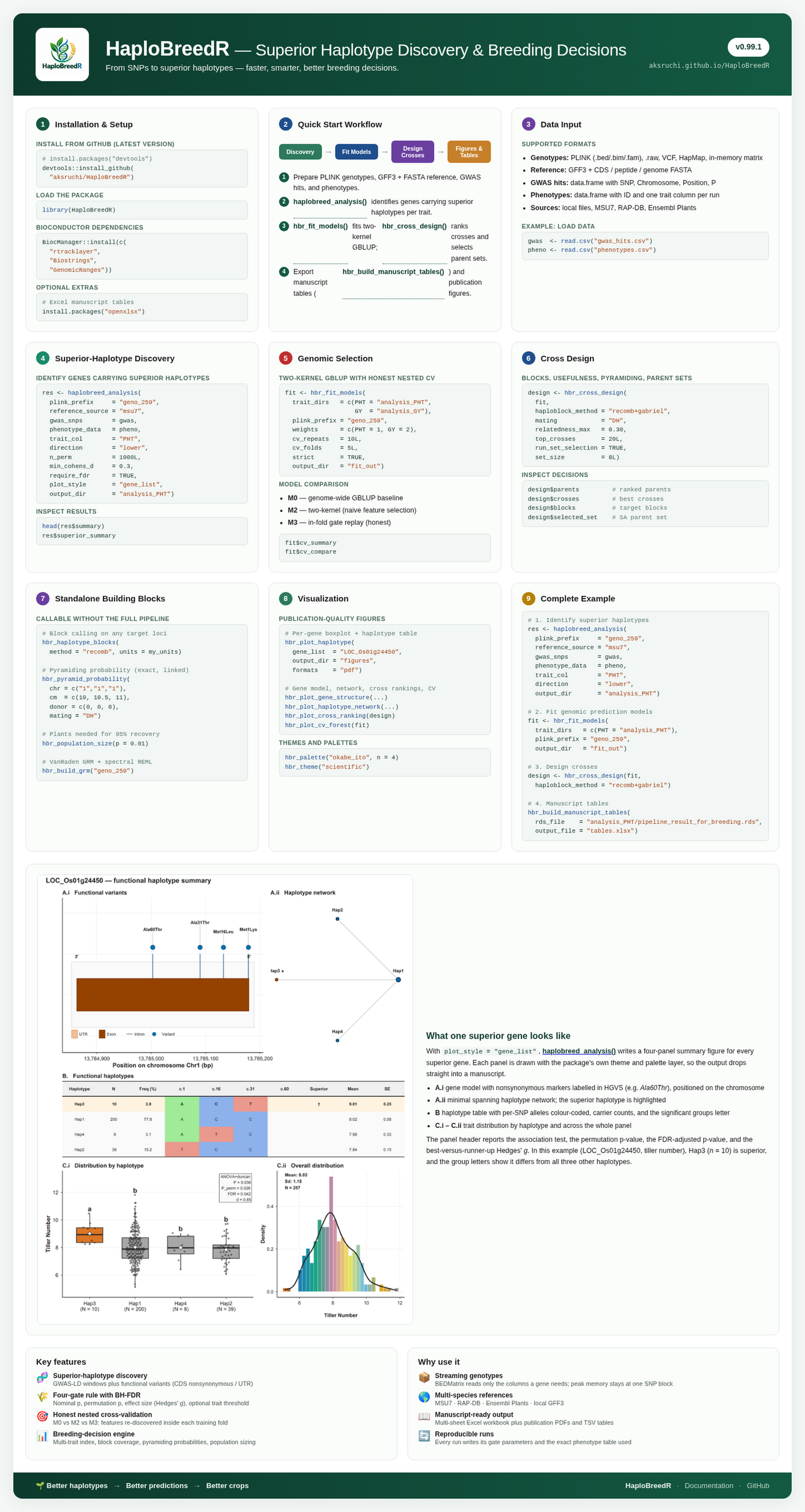Screen dimensions: 805x1512
Task: Click the refresh arrows icon beside Reproducible runs
Action: point(424,1436)
